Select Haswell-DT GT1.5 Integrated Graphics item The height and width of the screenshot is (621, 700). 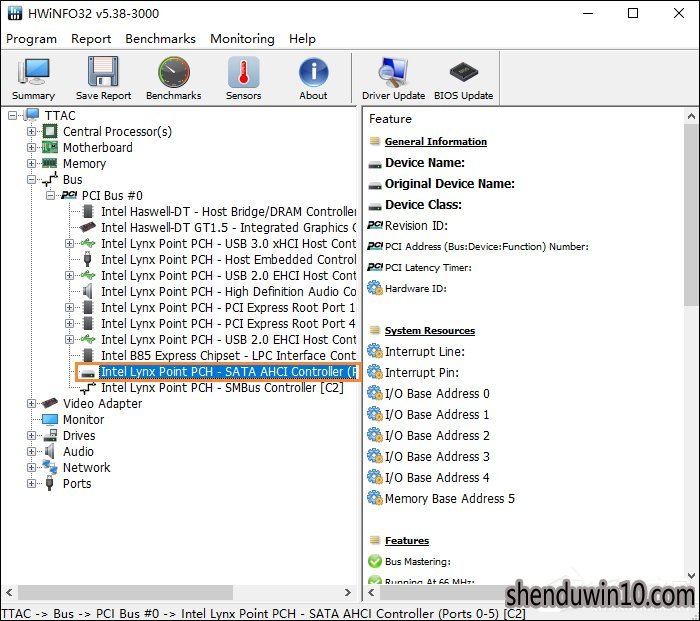coord(229,228)
